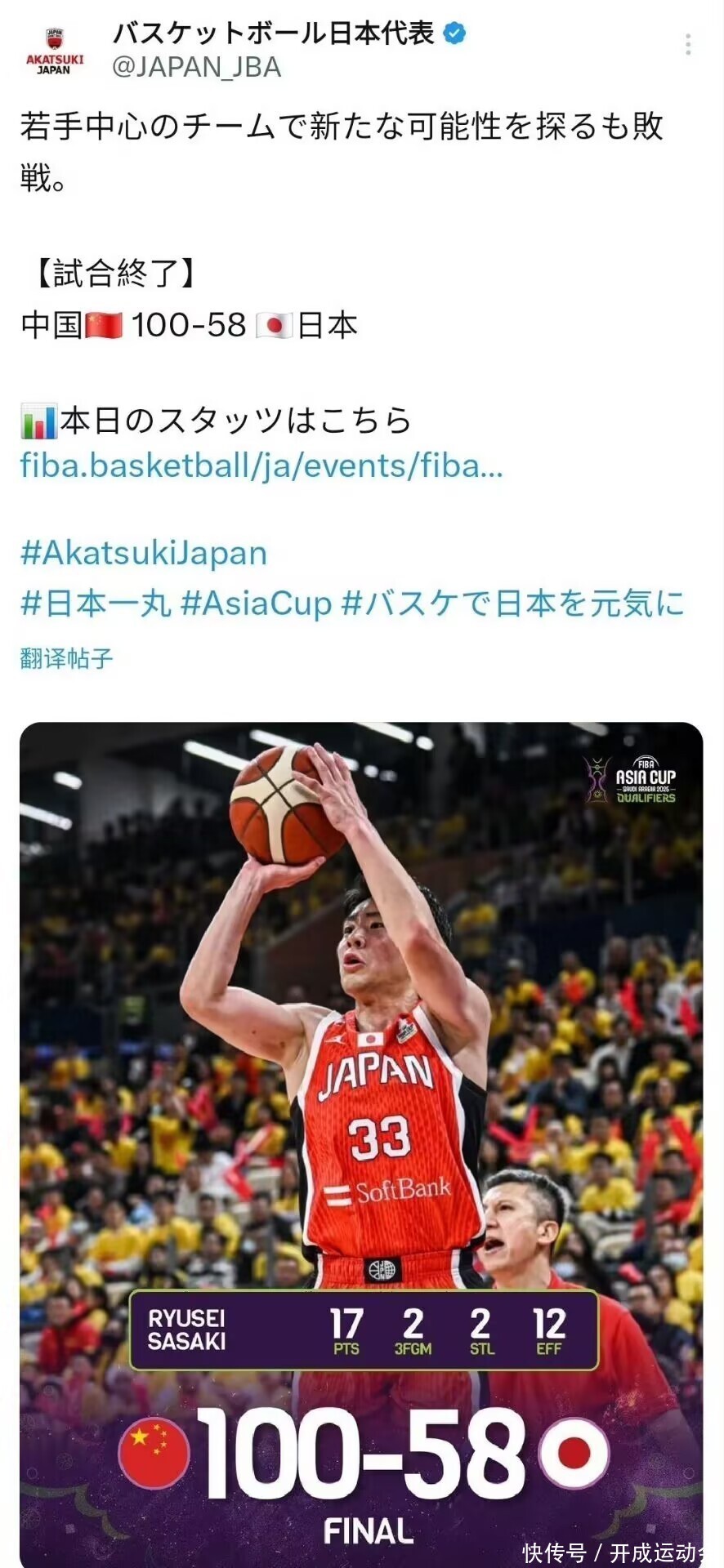The height and width of the screenshot is (1568, 724).
Task: Click the blue verified badge
Action: pyautogui.click(x=454, y=33)
